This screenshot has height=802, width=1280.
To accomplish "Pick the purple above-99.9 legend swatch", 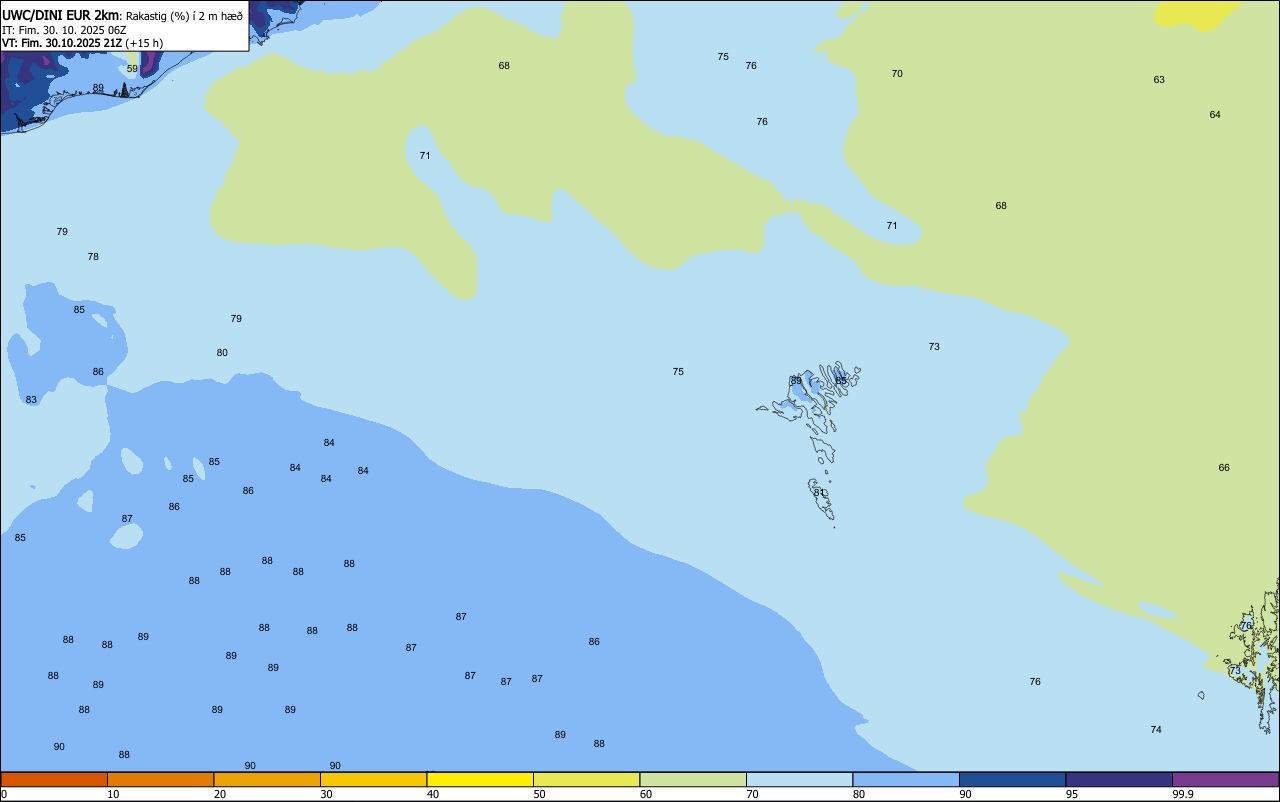I will point(1225,779).
